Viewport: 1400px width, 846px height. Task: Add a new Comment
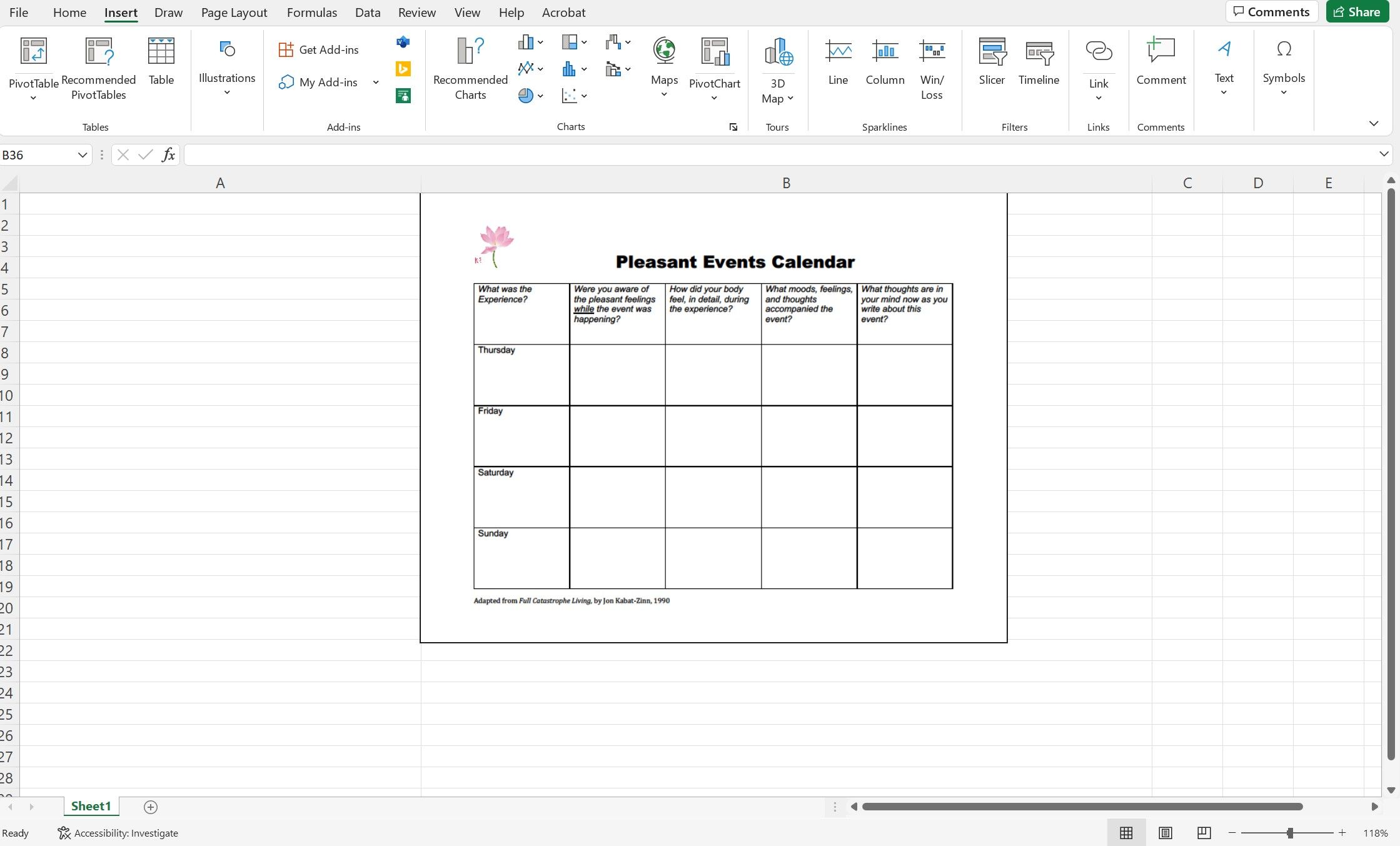1161,63
